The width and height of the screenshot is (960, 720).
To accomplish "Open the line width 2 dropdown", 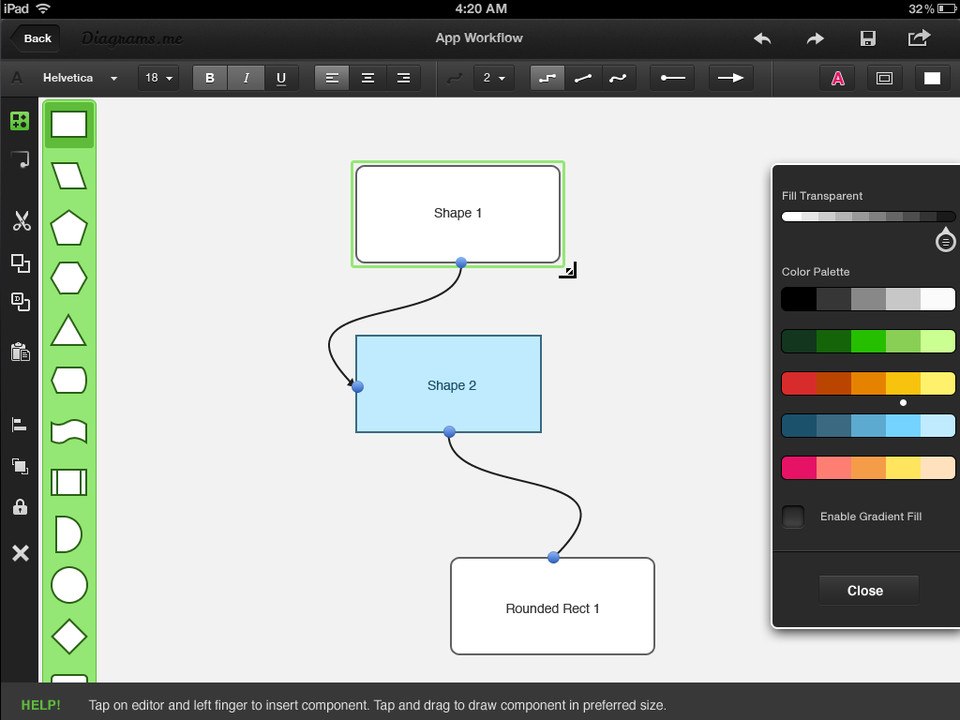I will pos(493,78).
